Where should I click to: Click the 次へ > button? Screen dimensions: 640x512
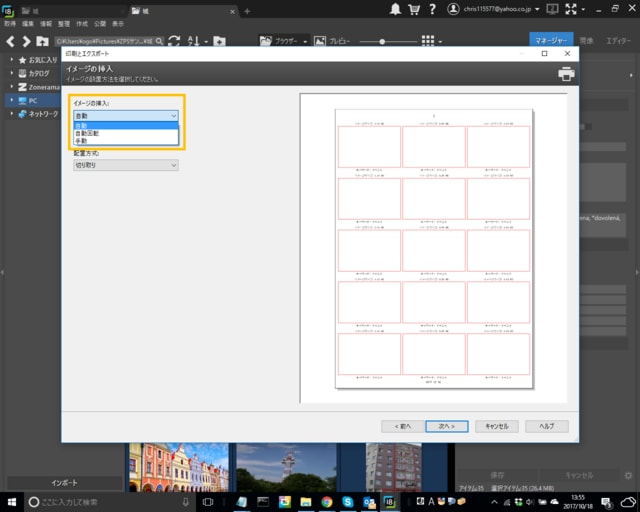coord(446,425)
